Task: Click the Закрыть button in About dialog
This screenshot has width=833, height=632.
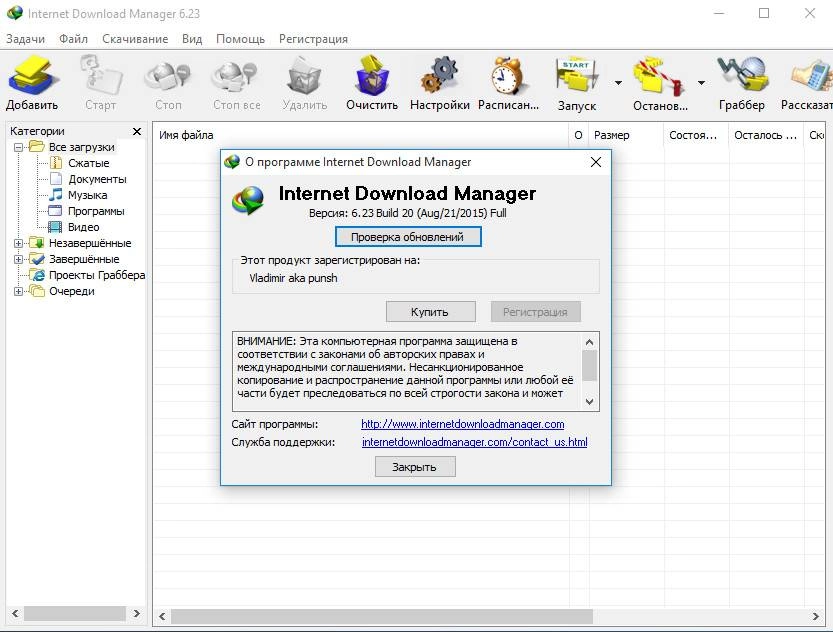Action: (x=415, y=467)
